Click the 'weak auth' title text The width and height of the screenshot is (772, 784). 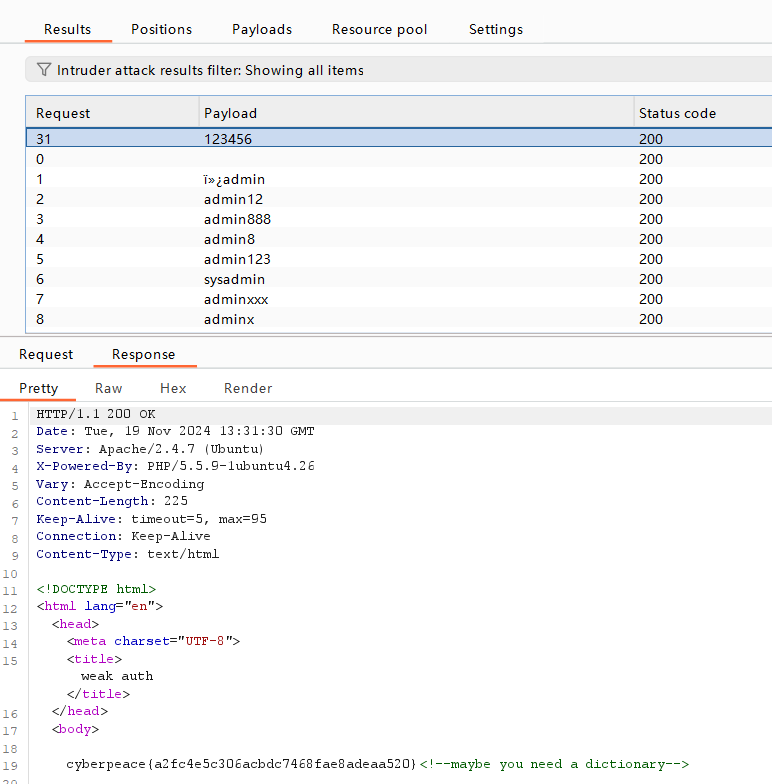pos(117,676)
